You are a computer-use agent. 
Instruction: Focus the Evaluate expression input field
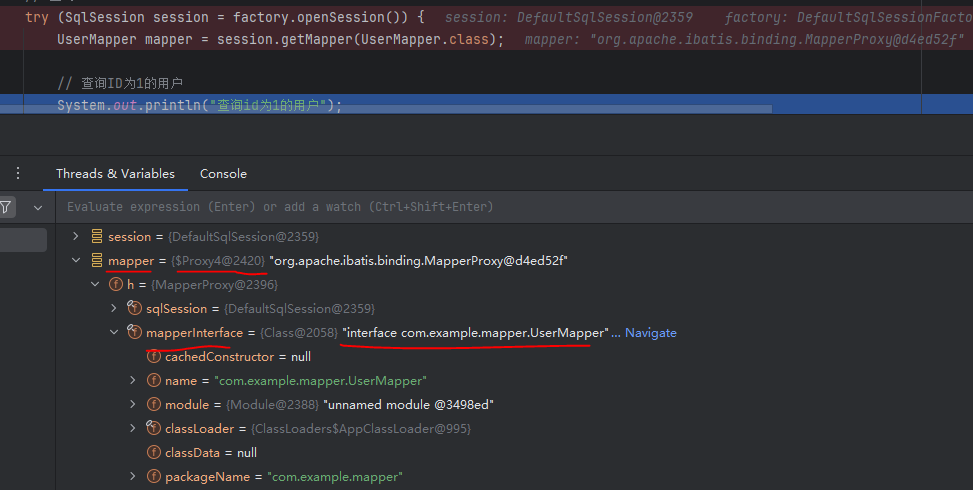click(515, 207)
